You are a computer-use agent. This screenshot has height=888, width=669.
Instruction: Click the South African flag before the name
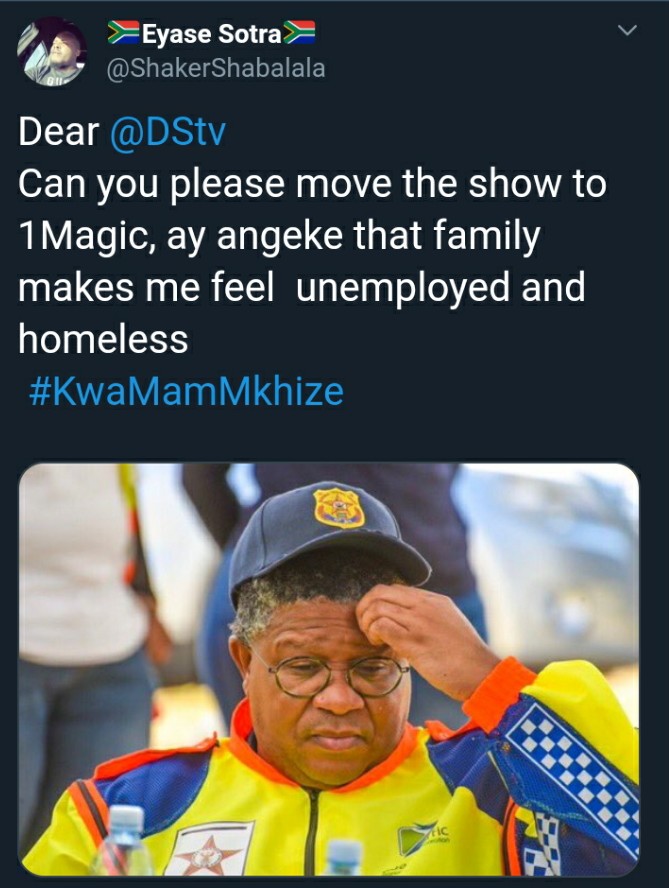[x=123, y=33]
